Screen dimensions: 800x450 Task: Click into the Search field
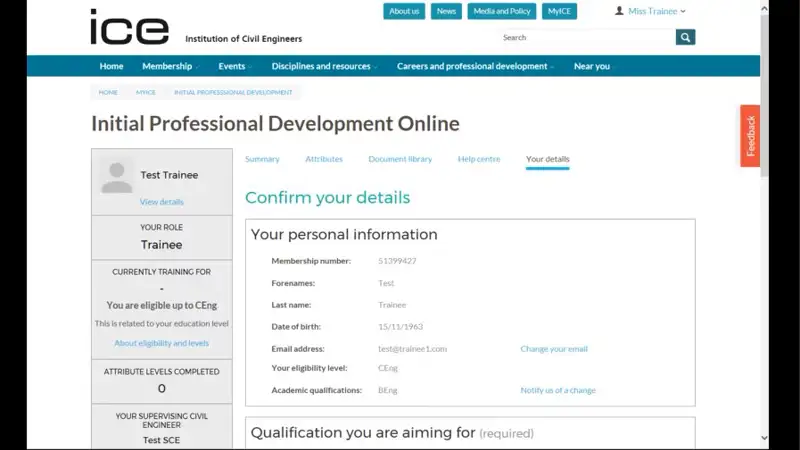click(x=587, y=37)
